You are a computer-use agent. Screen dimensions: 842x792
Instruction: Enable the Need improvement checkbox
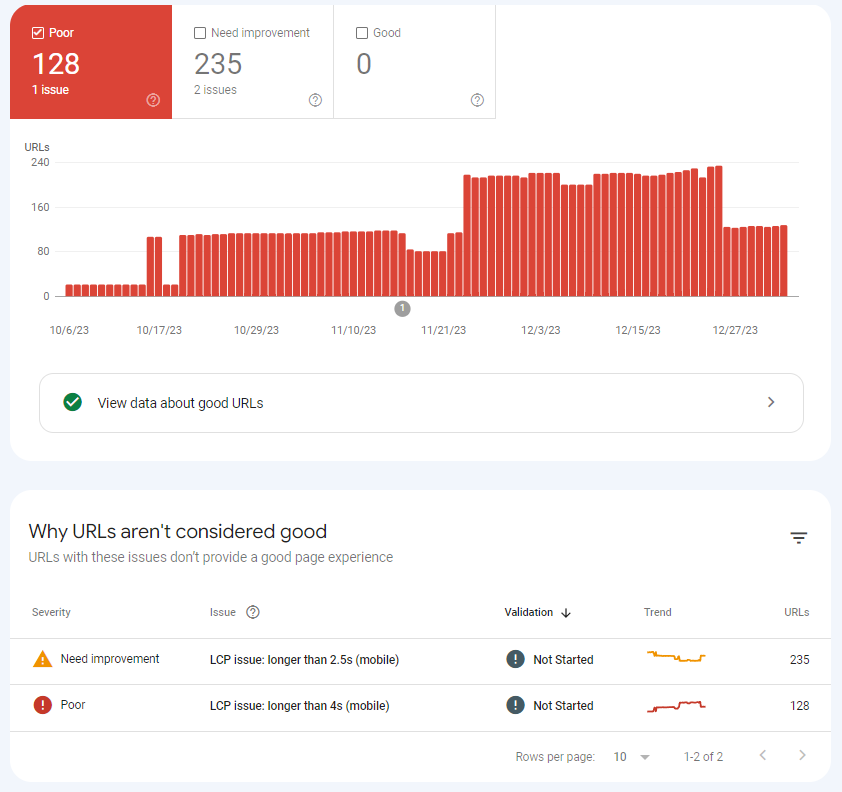pyautogui.click(x=200, y=33)
